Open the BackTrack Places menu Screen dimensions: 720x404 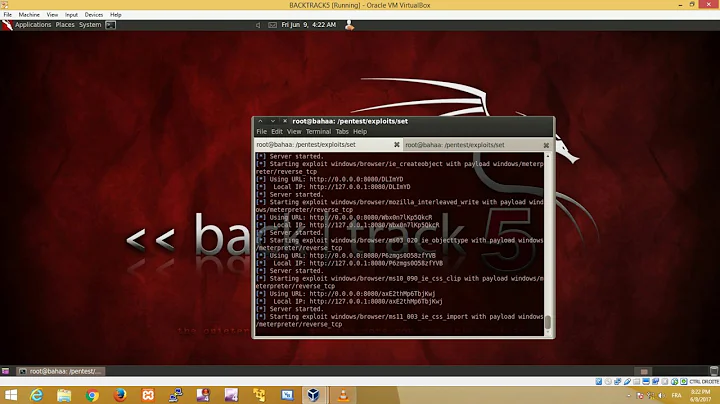coord(65,25)
